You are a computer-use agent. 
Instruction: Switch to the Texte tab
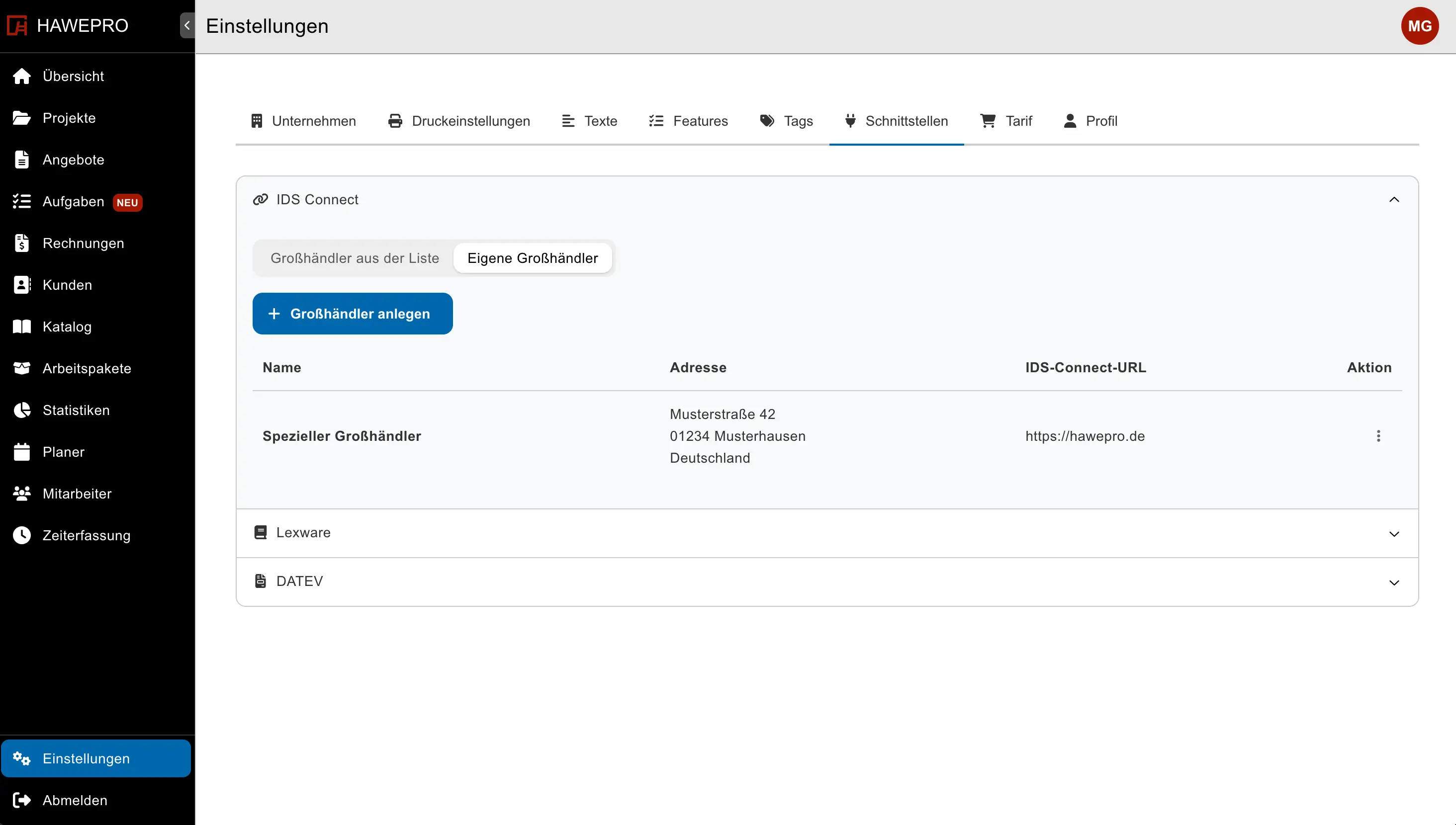pos(589,121)
